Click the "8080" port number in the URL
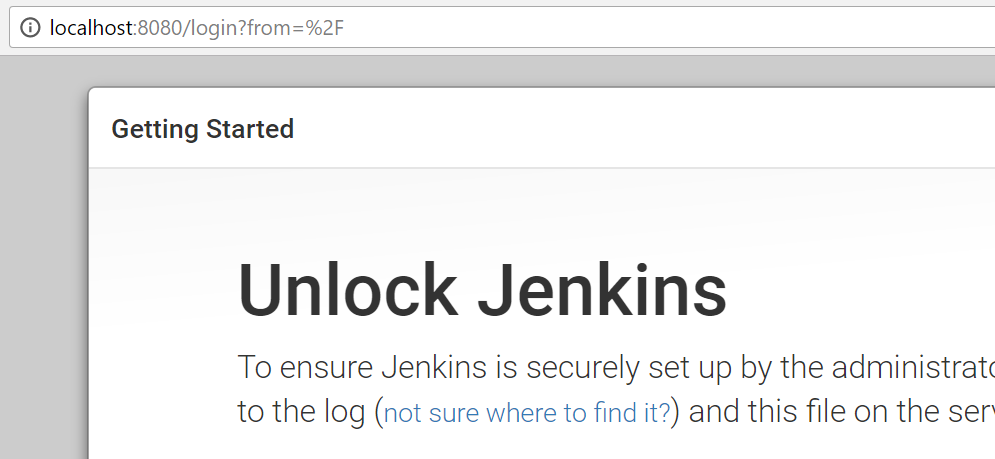Viewport: 995px width, 459px height. 159,27
